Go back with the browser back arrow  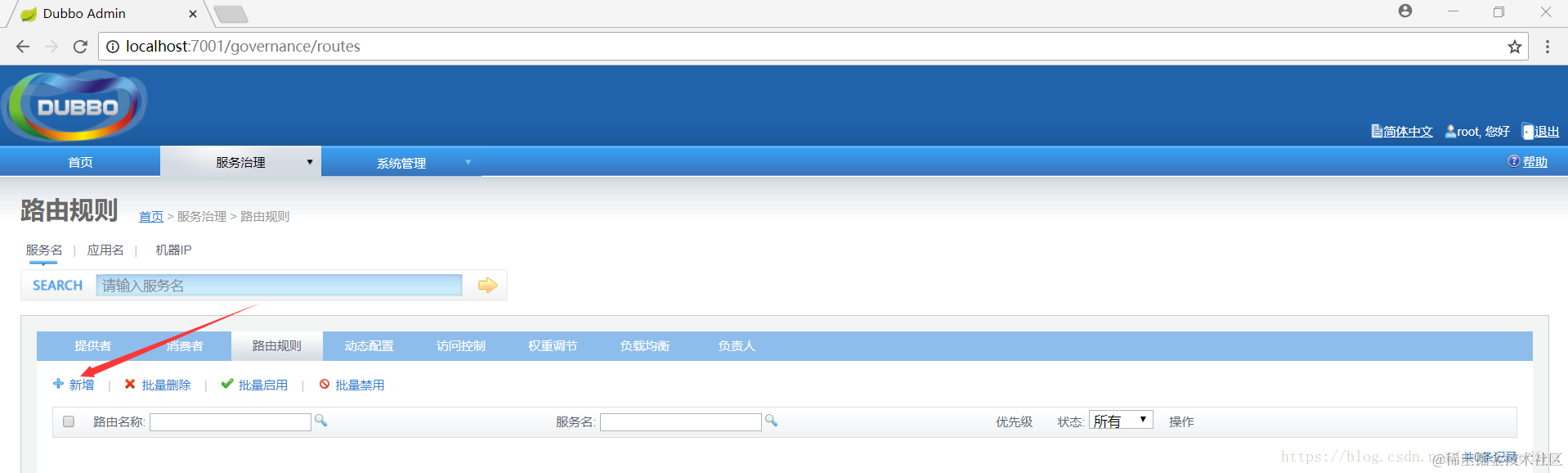tap(23, 47)
